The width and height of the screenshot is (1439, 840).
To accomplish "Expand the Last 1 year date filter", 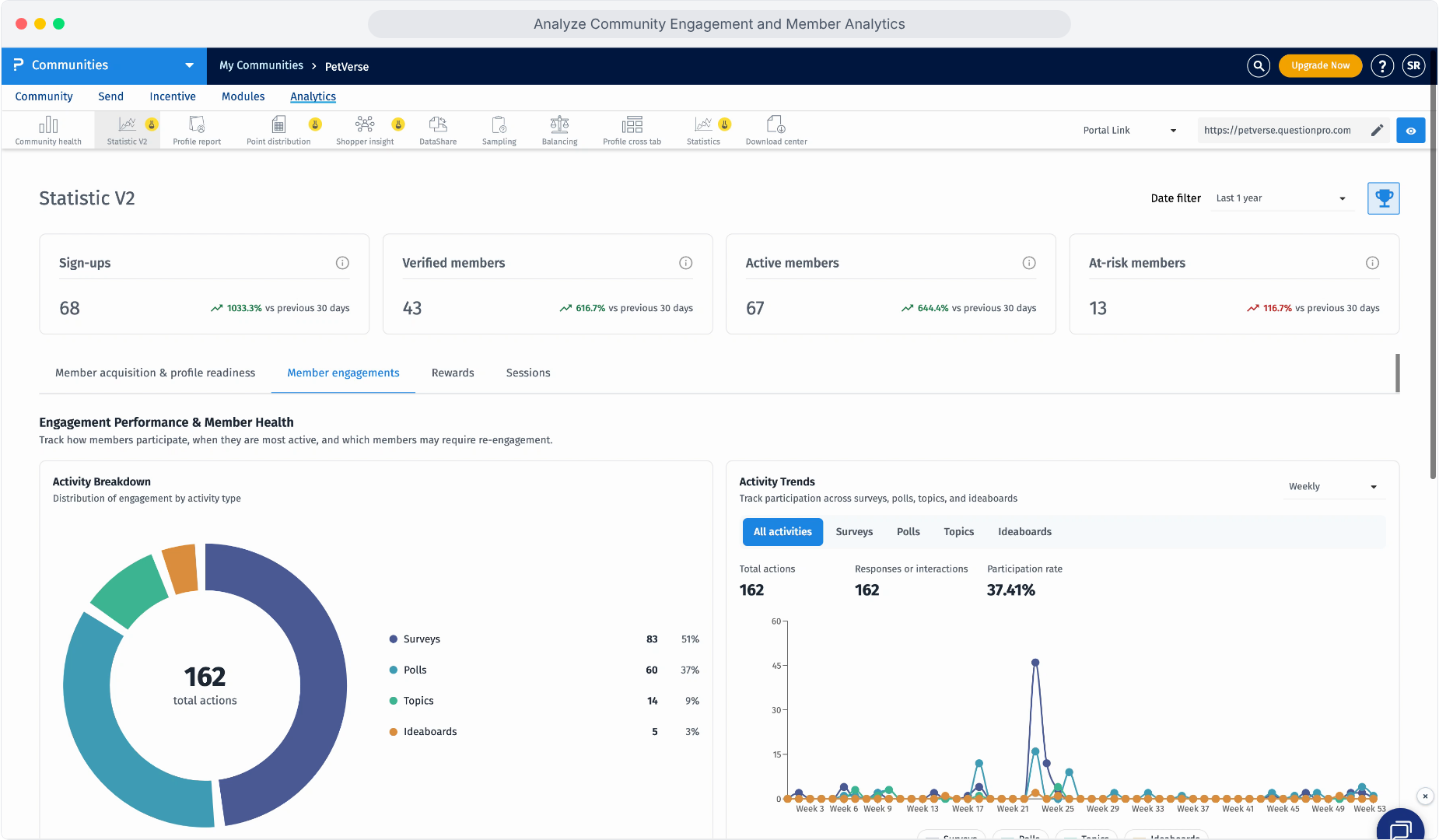I will point(1281,198).
